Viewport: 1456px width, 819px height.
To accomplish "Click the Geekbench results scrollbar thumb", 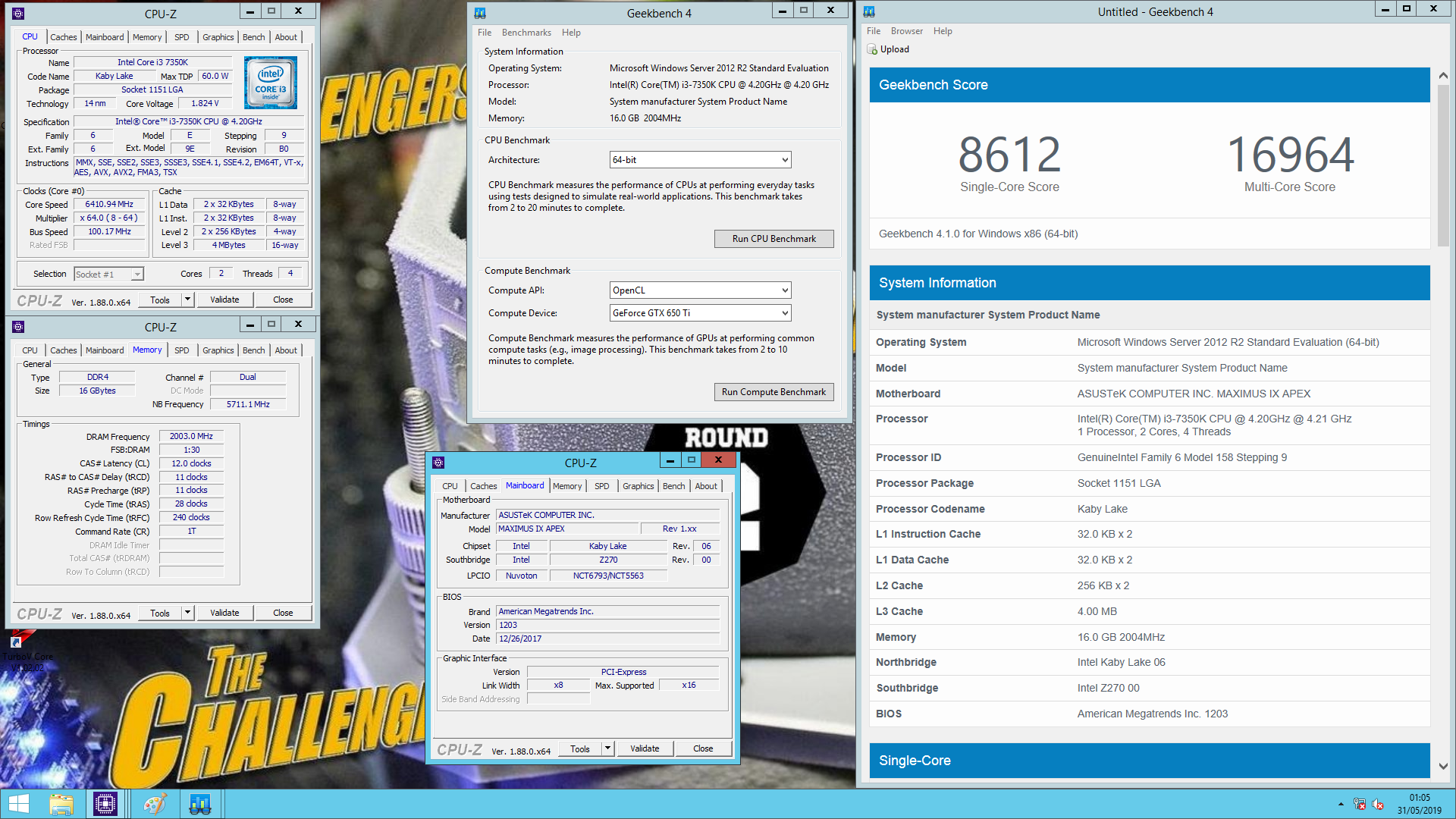I will [1443, 165].
